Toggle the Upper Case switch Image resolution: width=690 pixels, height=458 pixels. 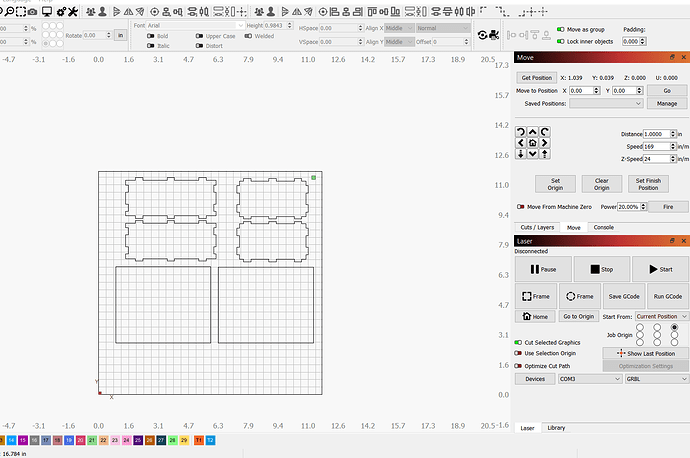tap(199, 36)
